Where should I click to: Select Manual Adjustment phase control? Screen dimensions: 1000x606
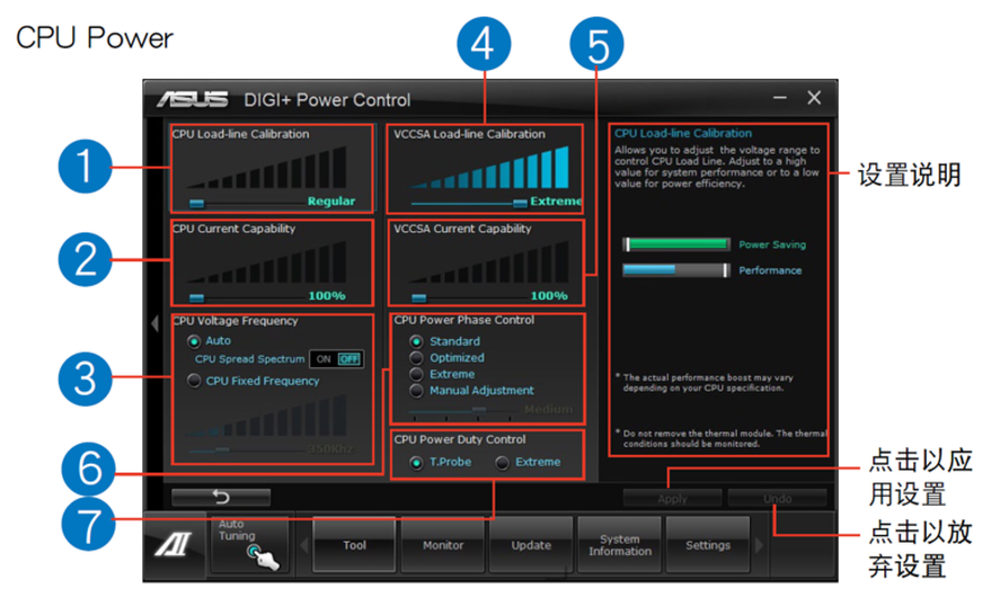416,390
